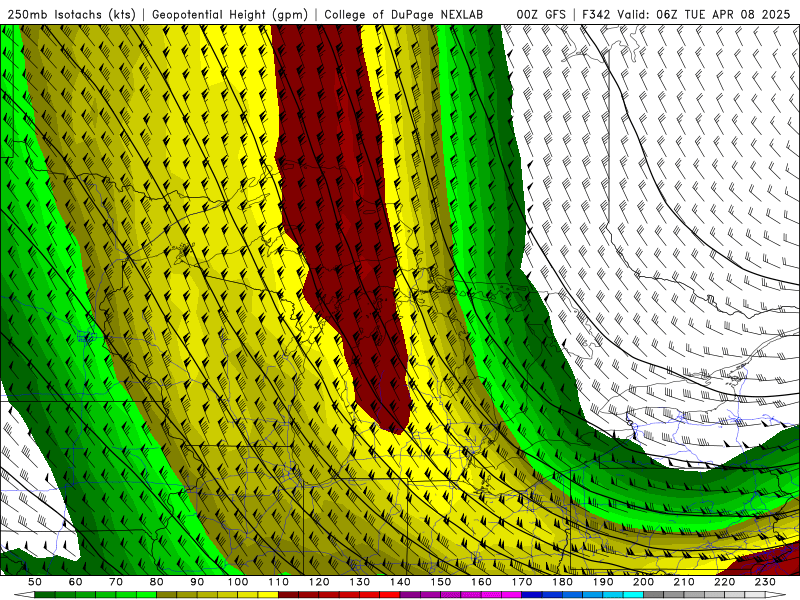Click the '130' legend label
Viewport: 800px width, 600px height.
[360, 582]
